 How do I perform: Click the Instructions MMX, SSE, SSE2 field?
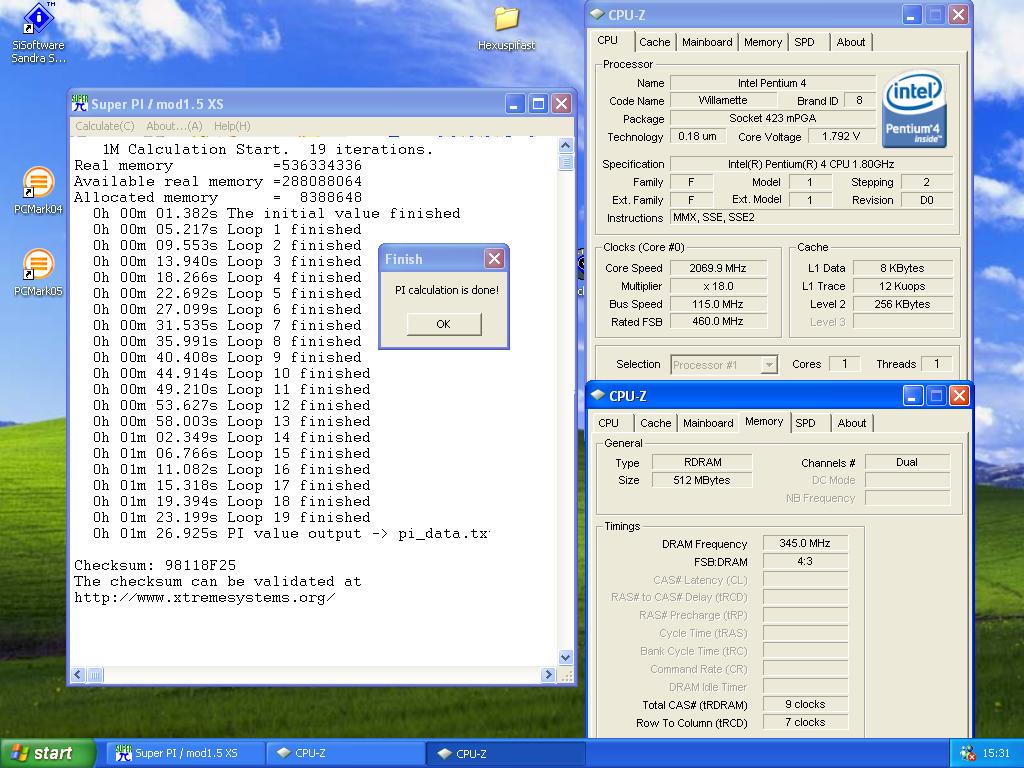(x=812, y=217)
